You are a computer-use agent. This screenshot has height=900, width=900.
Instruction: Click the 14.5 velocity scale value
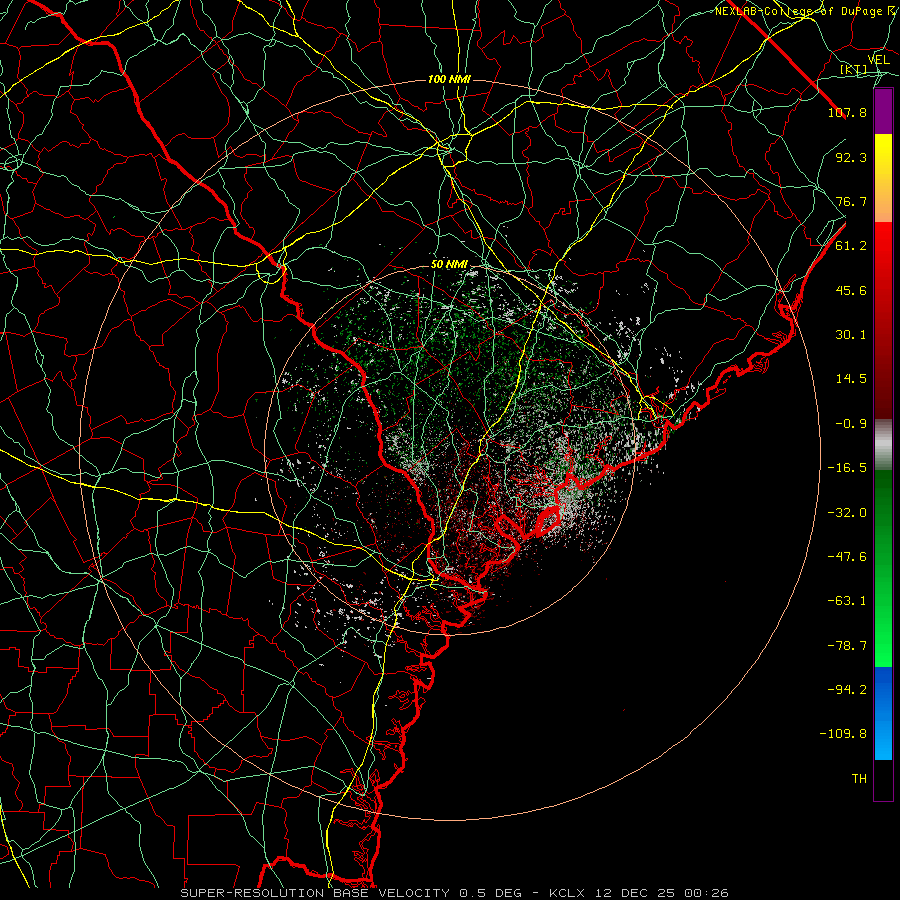tap(851, 379)
